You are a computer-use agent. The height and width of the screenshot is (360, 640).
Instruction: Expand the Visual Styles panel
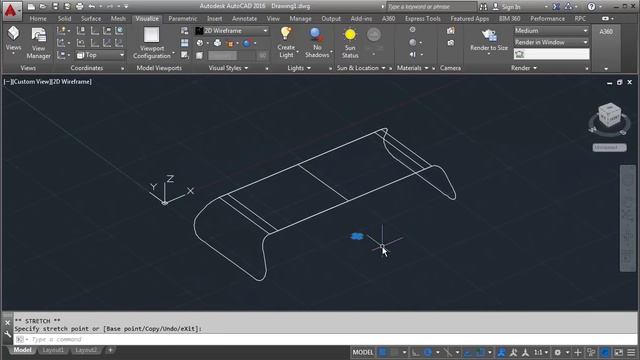[x=228, y=68]
